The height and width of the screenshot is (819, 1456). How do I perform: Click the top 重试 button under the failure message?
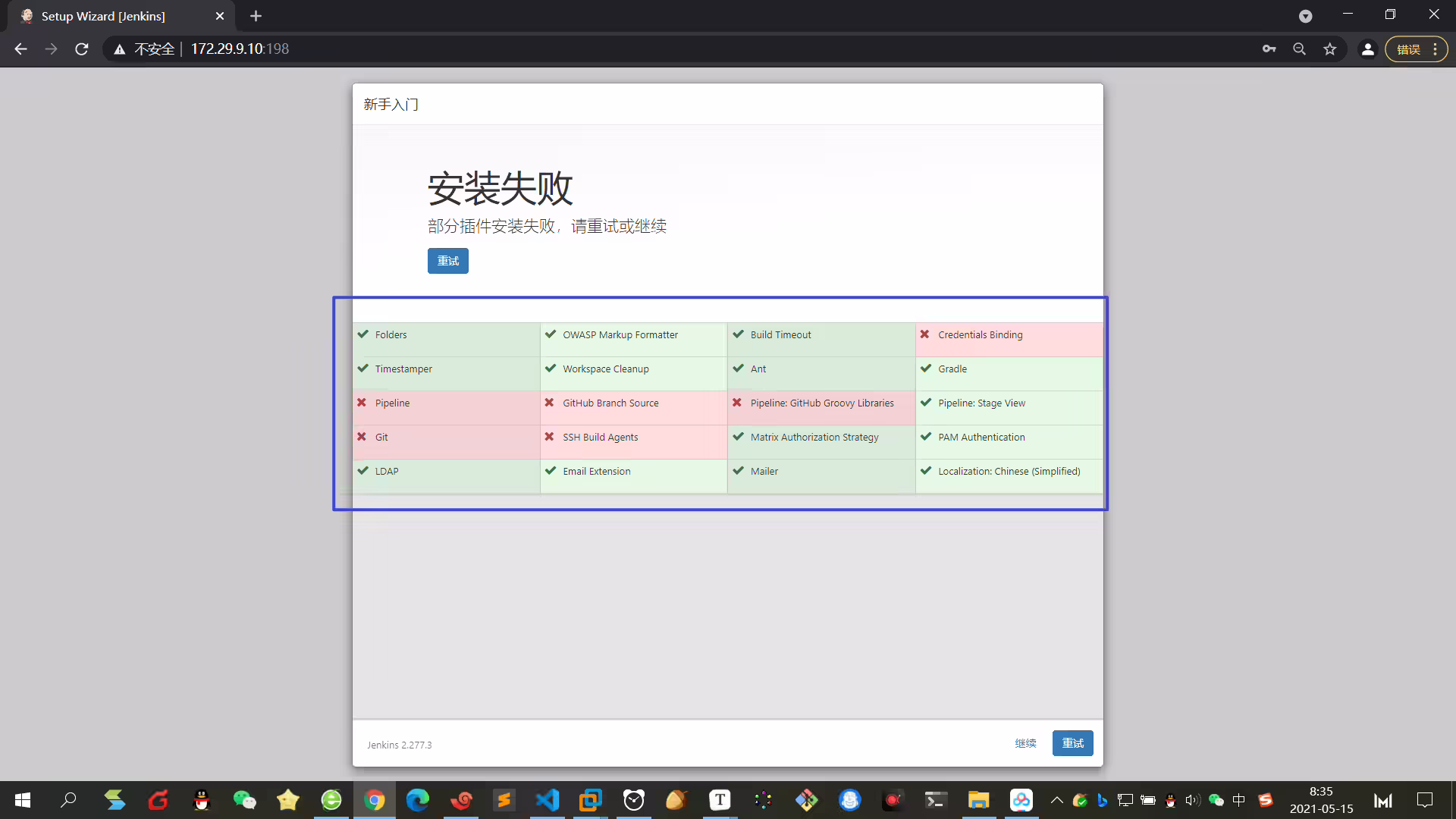click(x=447, y=261)
